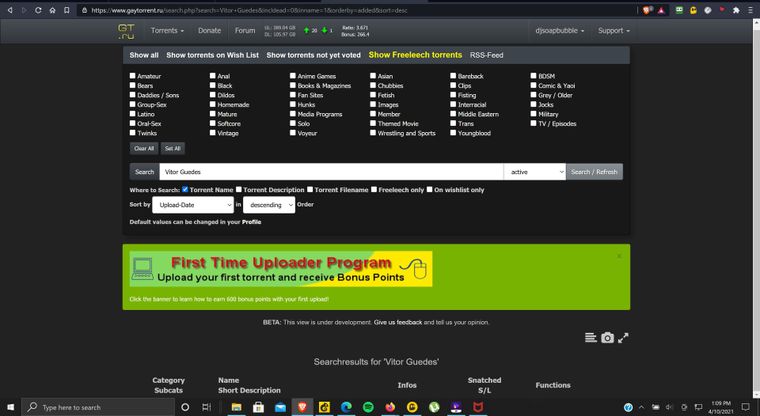Click the expand arrows icon above results

(624, 338)
